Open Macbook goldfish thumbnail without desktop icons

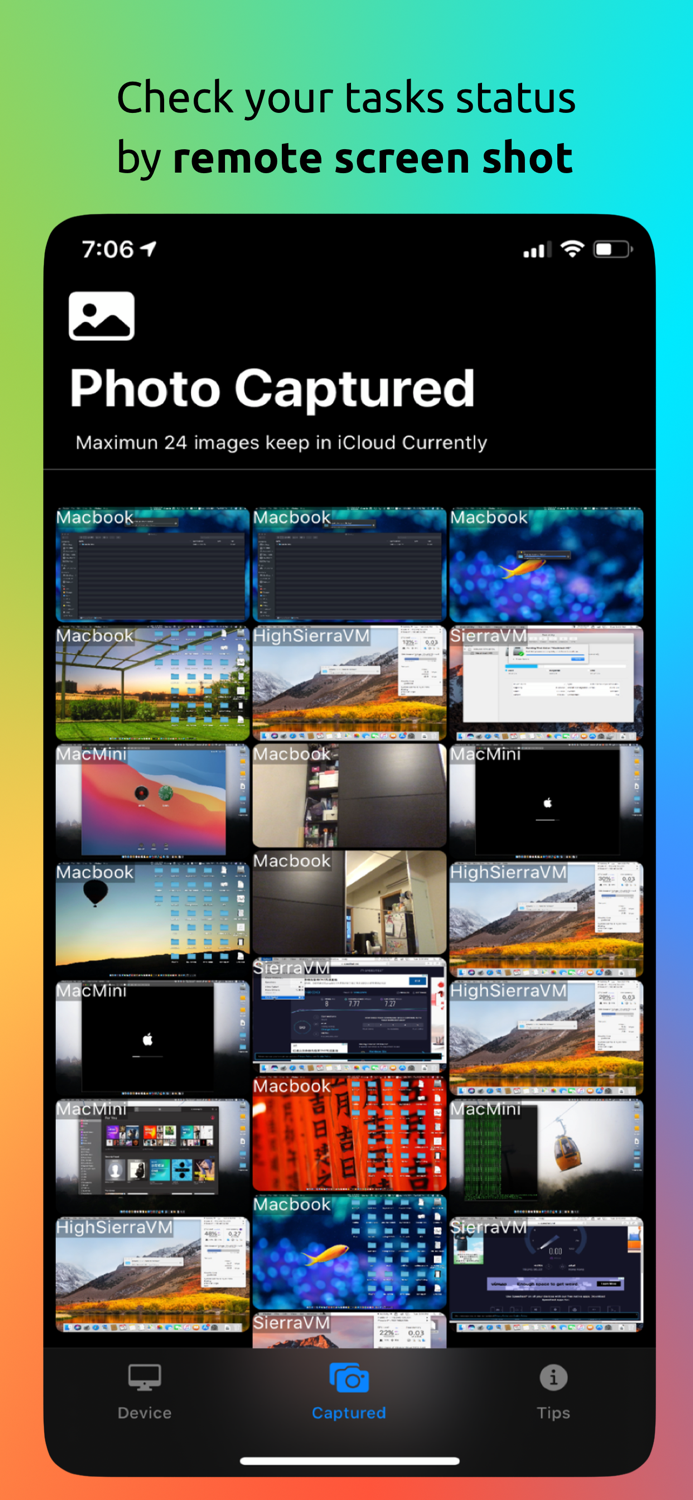click(x=546, y=564)
